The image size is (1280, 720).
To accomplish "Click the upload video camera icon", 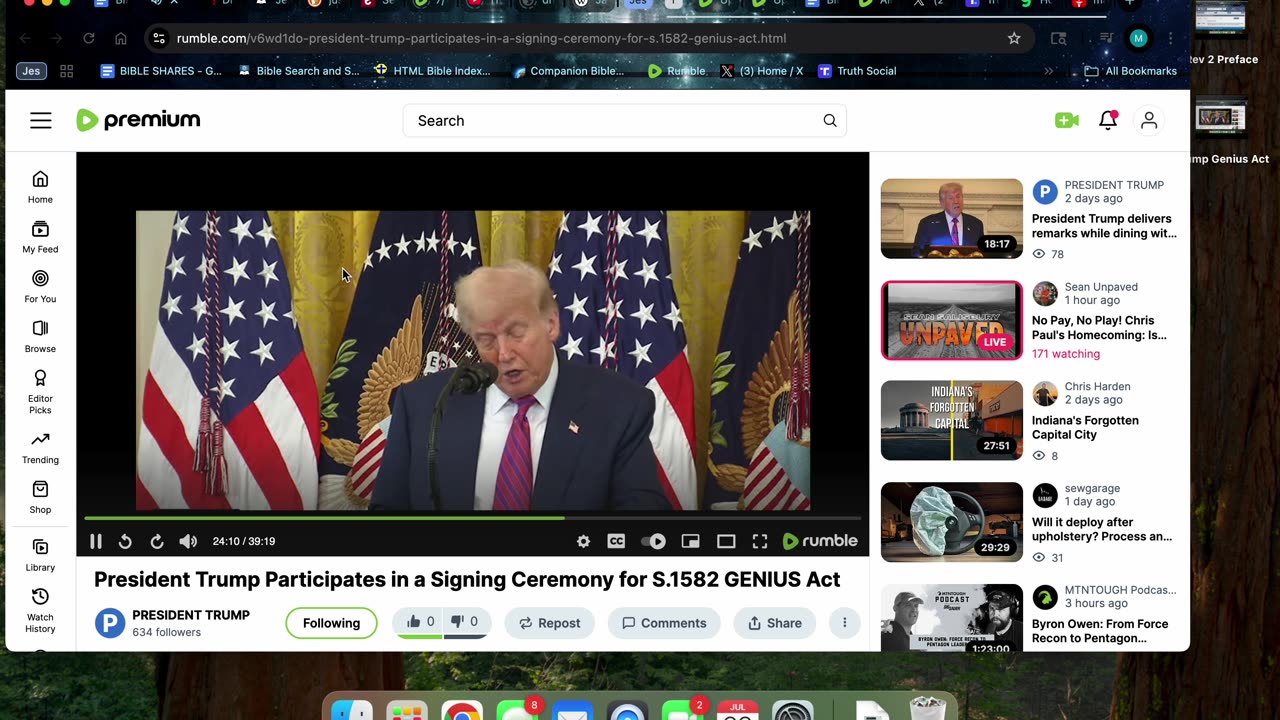I will point(1067,121).
